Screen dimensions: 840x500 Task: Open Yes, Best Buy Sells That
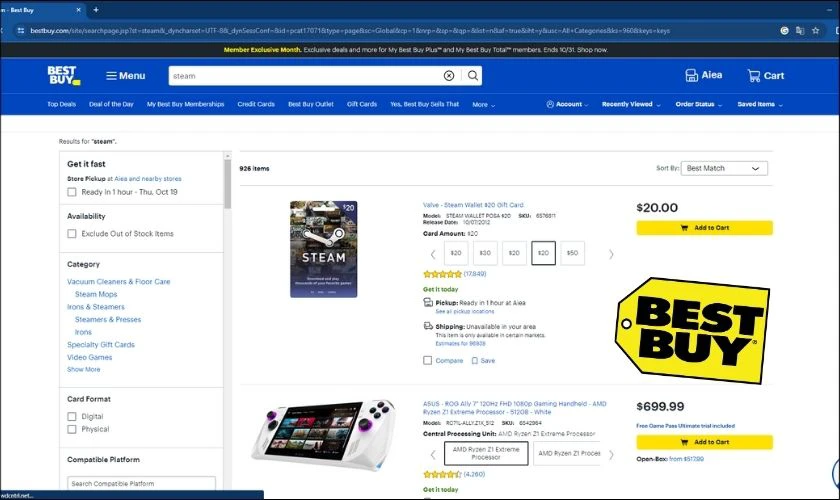(x=424, y=104)
